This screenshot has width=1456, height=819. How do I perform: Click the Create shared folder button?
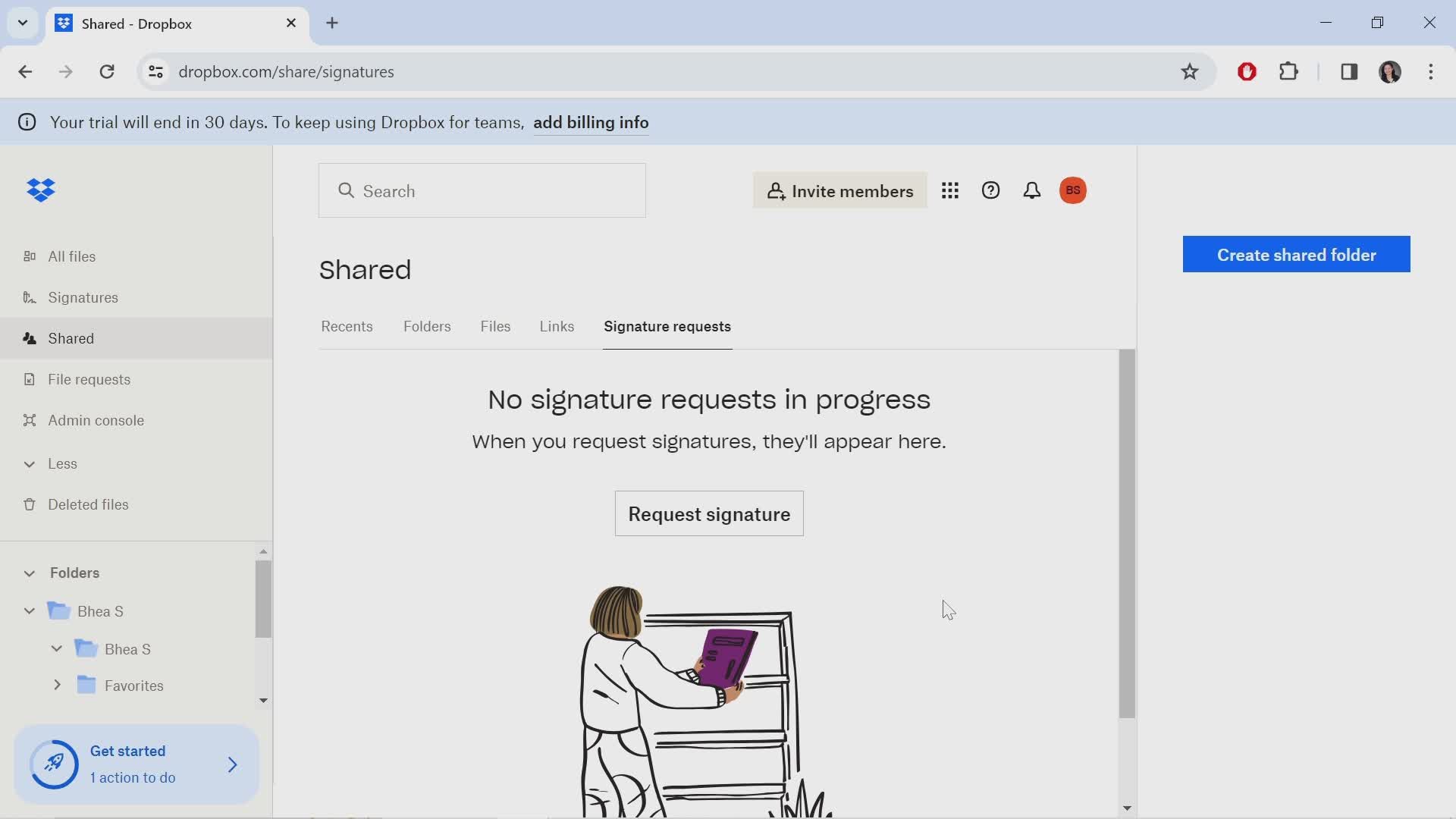click(1296, 254)
